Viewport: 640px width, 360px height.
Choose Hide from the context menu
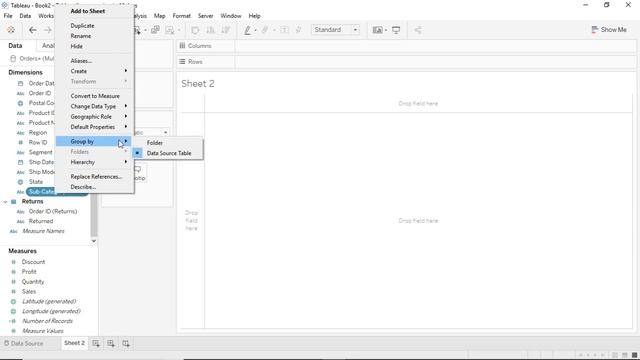tap(76, 46)
